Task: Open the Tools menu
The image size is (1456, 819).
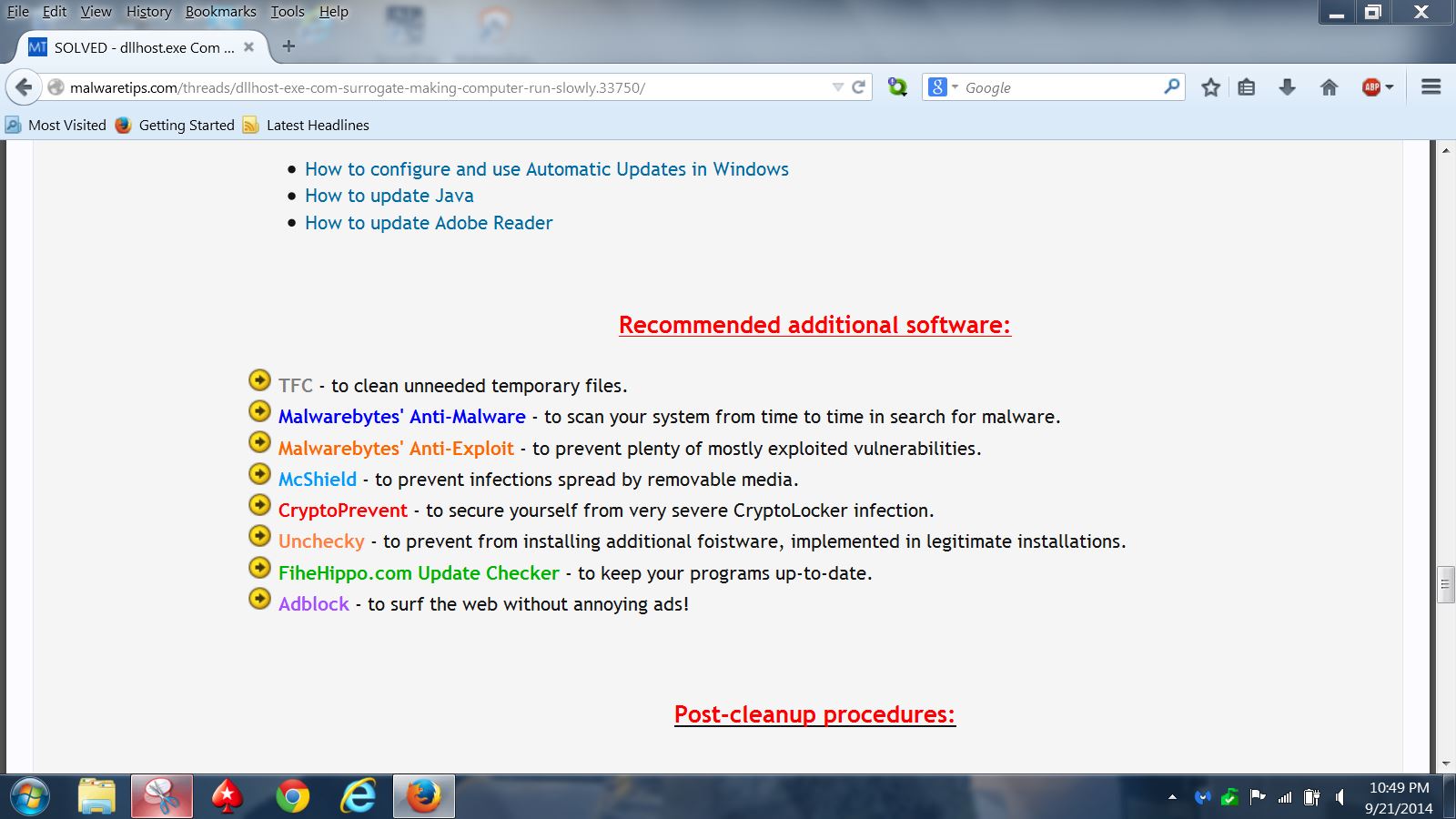Action: pos(288,12)
